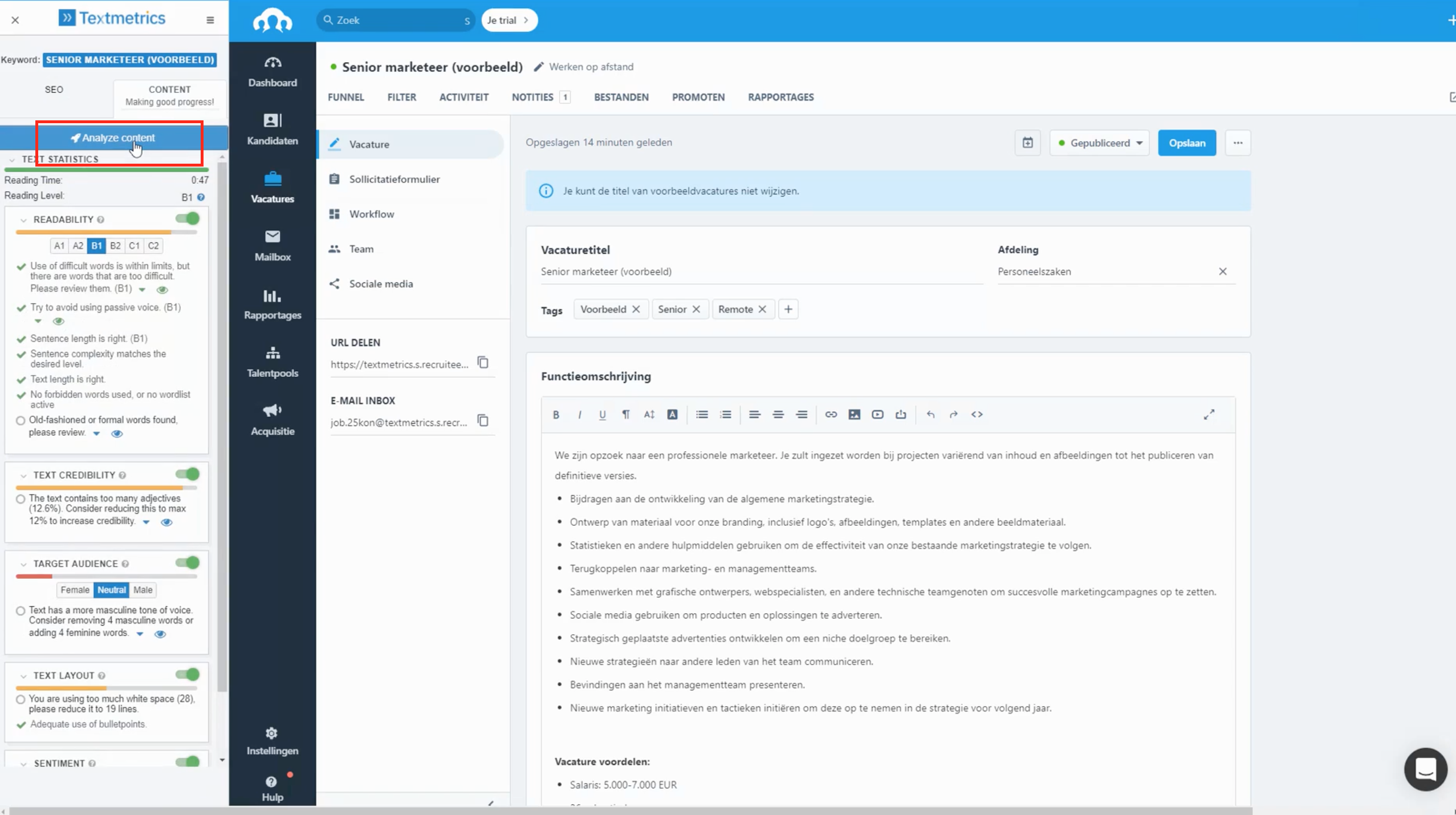The image size is (1456, 815).
Task: Open the Gepubliceerd status dropdown
Action: [x=1100, y=143]
